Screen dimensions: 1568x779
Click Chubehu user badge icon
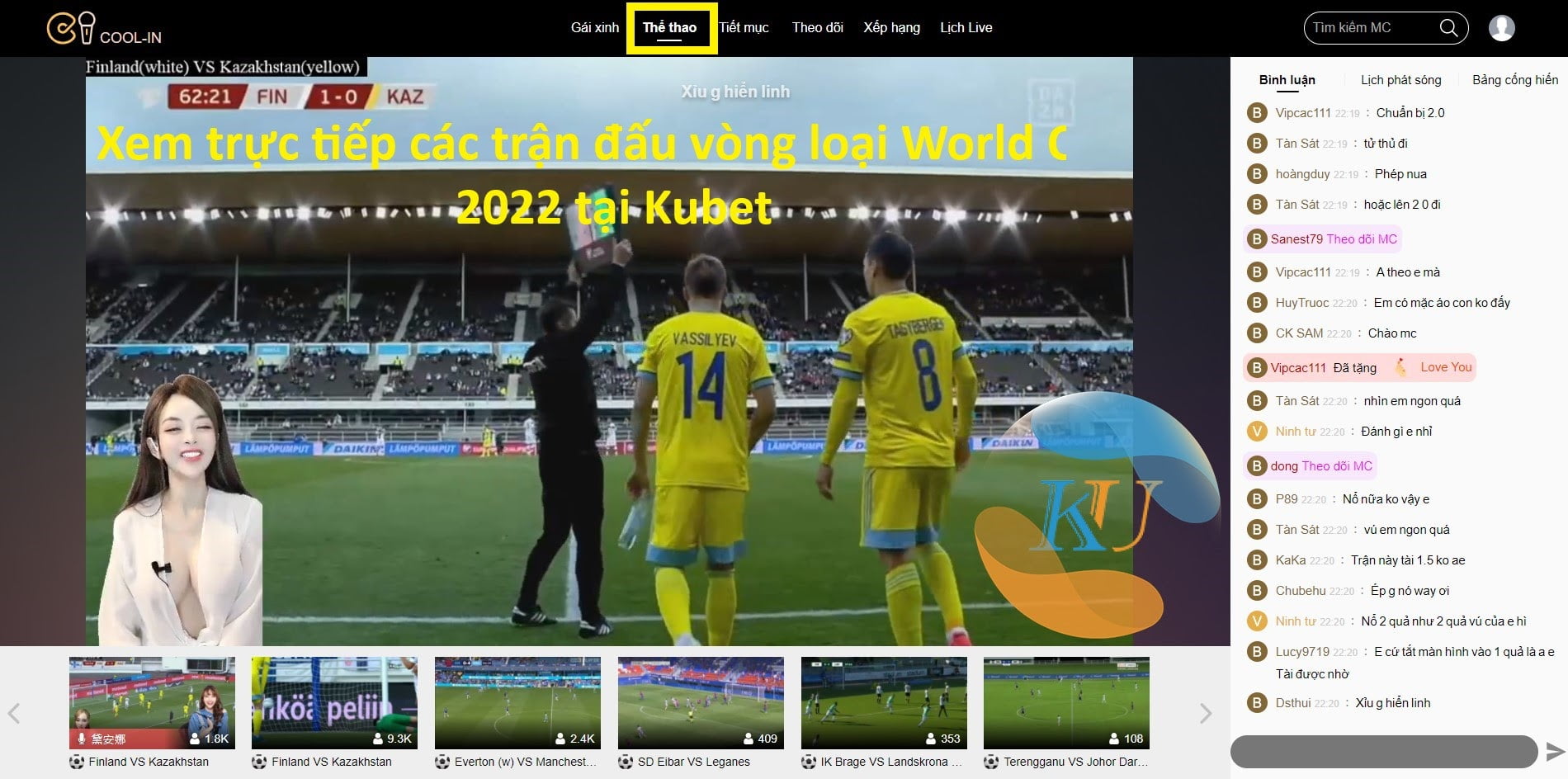click(1257, 591)
